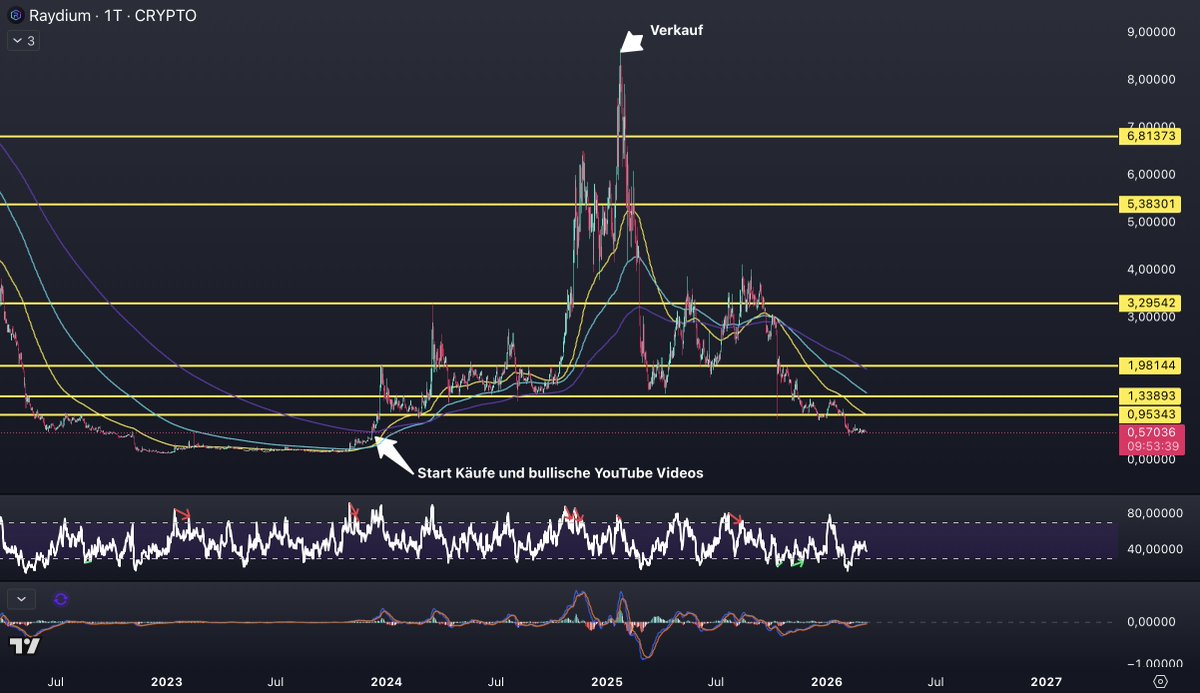Screen dimensions: 1200x693
Task: Click the 2023 label on time axis
Action: (x=165, y=681)
